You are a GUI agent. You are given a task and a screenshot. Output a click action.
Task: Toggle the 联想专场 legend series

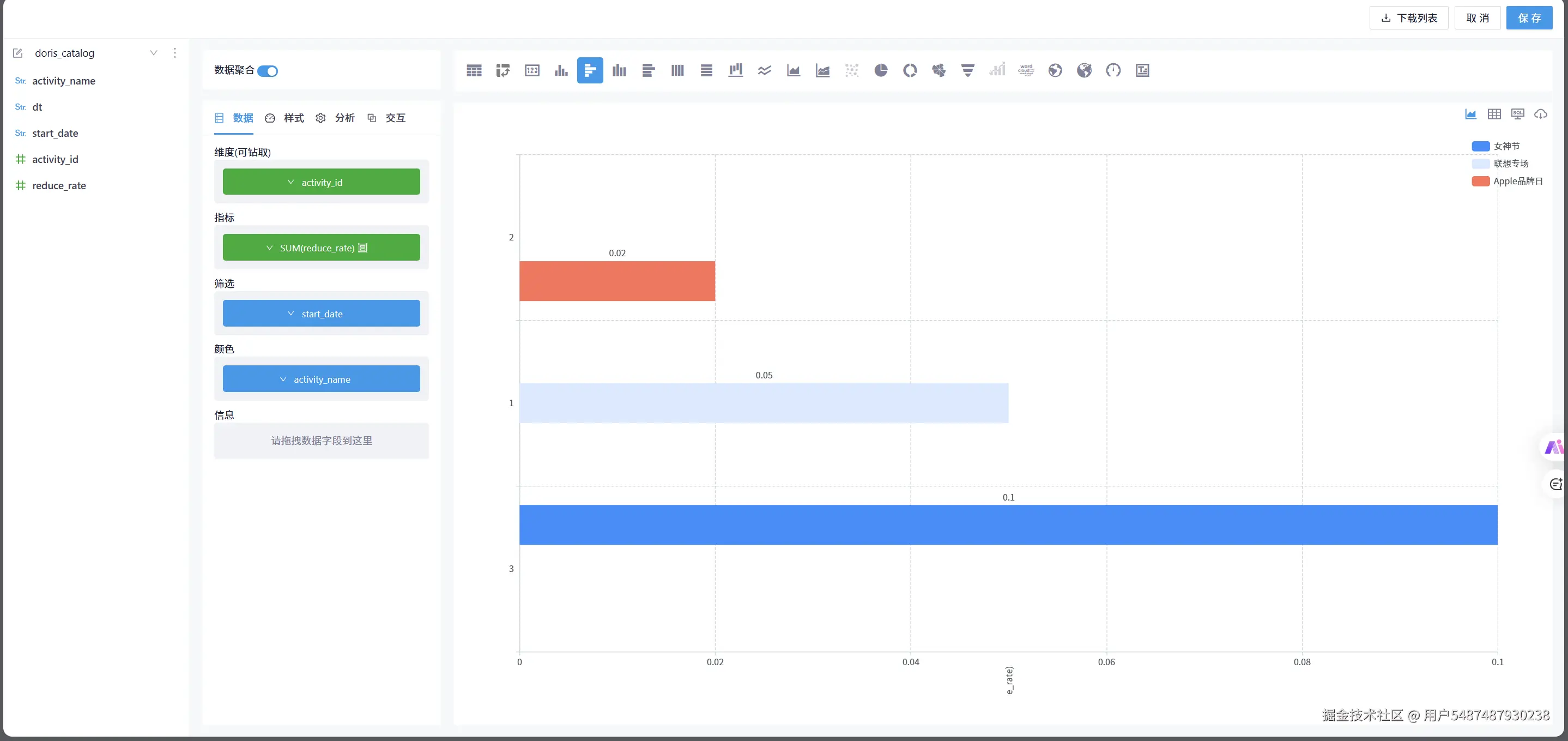click(x=1510, y=164)
